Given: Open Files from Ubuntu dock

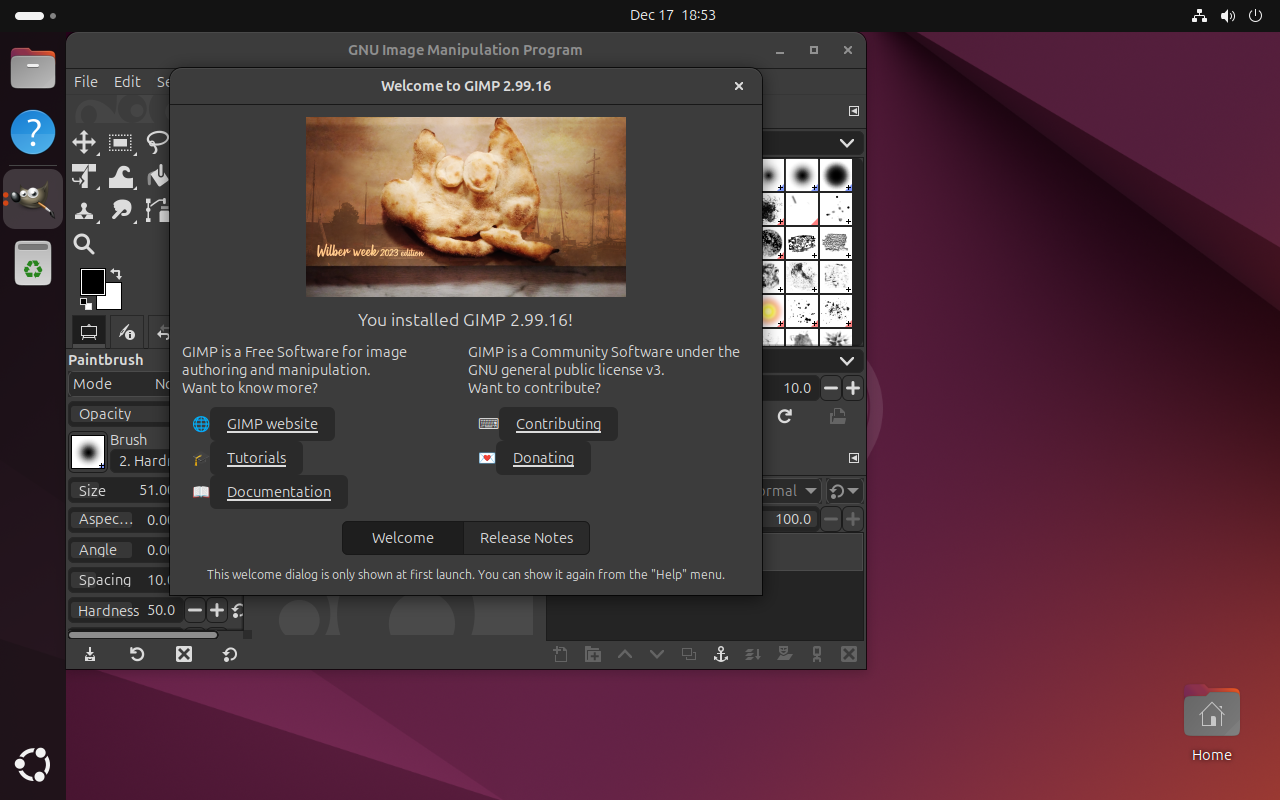Looking at the screenshot, I should coord(33,69).
